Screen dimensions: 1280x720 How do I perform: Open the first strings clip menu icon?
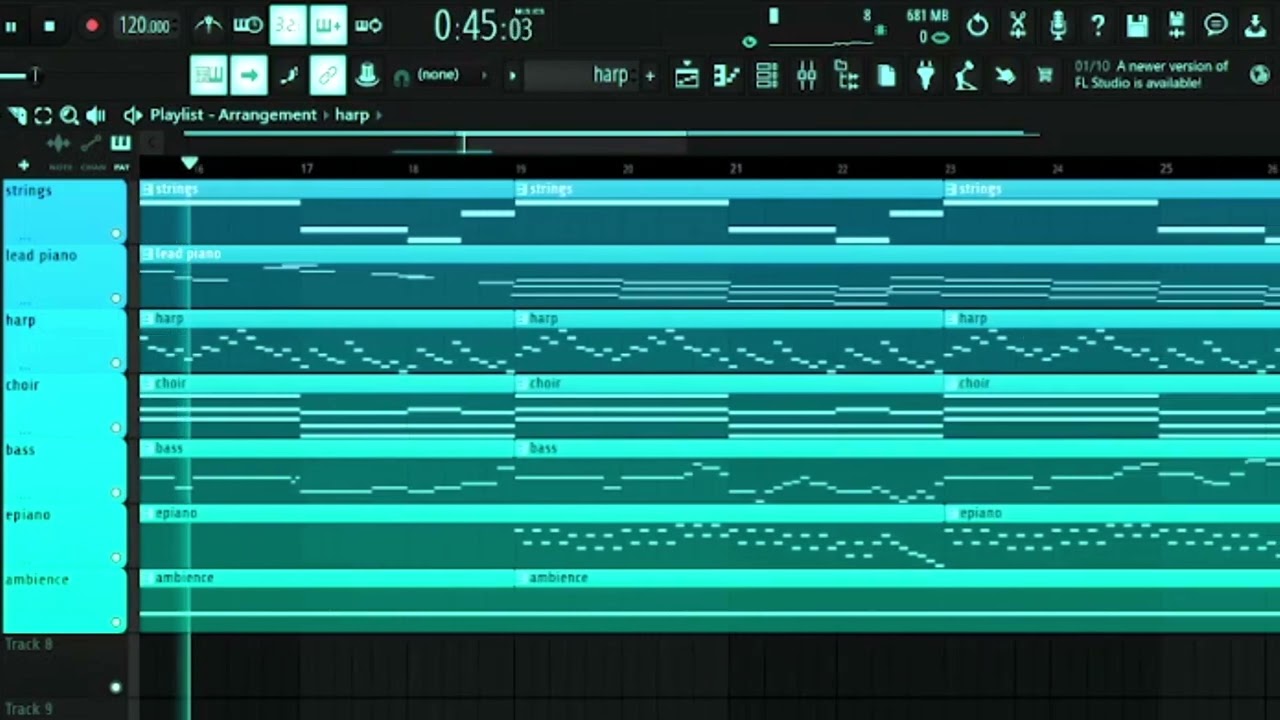(x=147, y=189)
